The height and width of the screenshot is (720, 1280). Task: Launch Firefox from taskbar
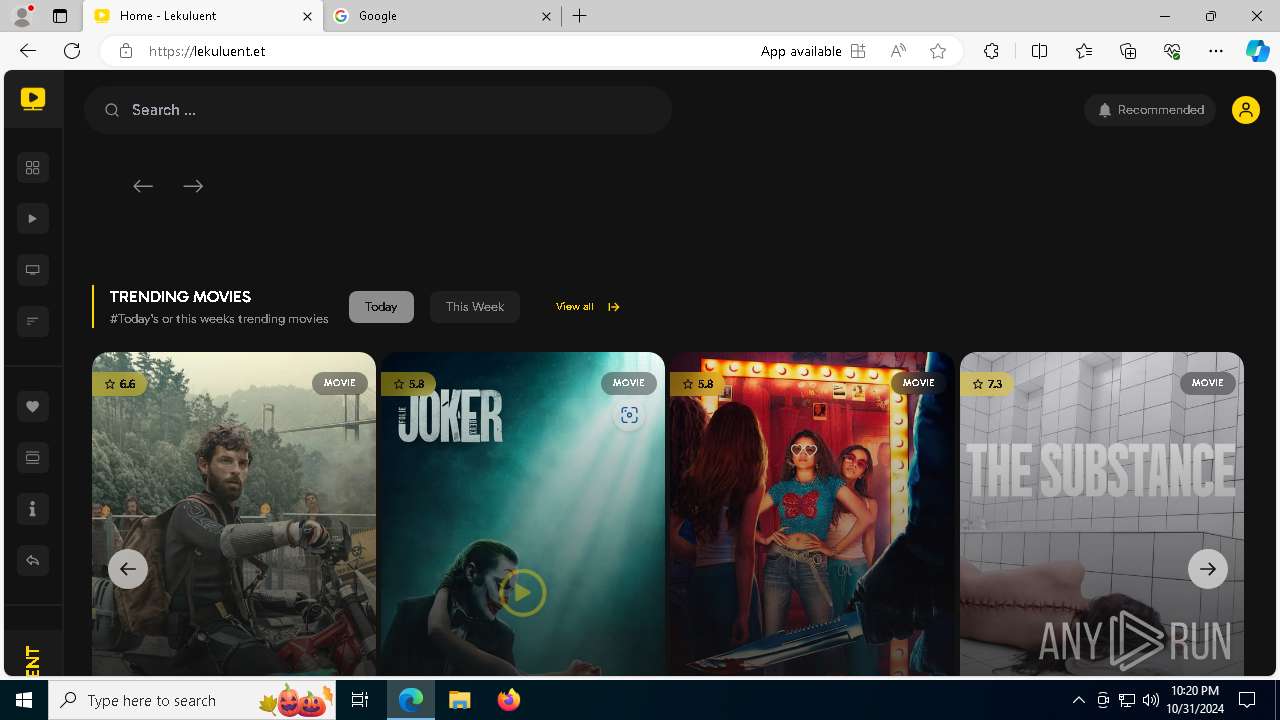coord(509,700)
